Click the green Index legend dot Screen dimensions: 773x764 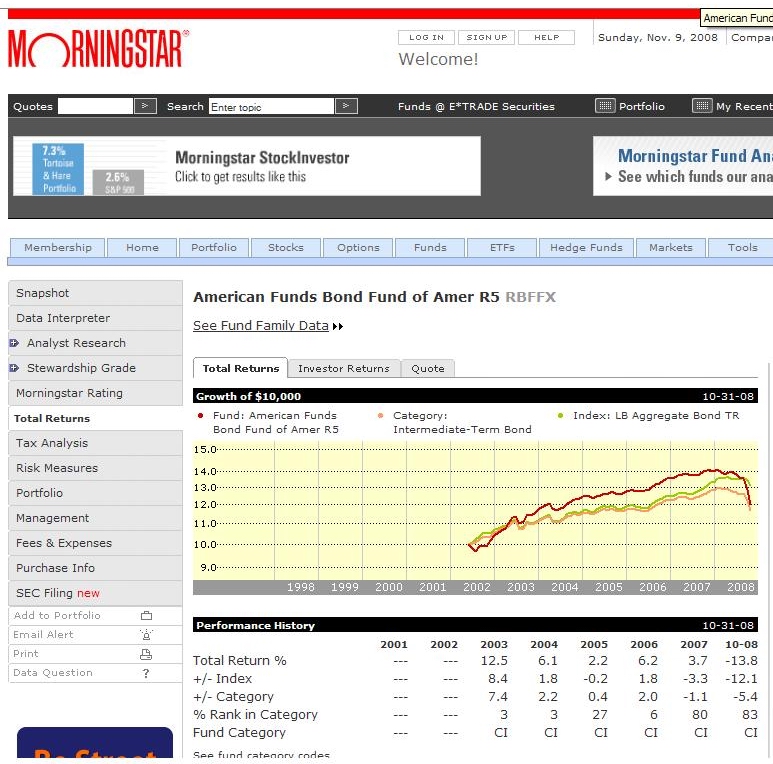[x=560, y=416]
